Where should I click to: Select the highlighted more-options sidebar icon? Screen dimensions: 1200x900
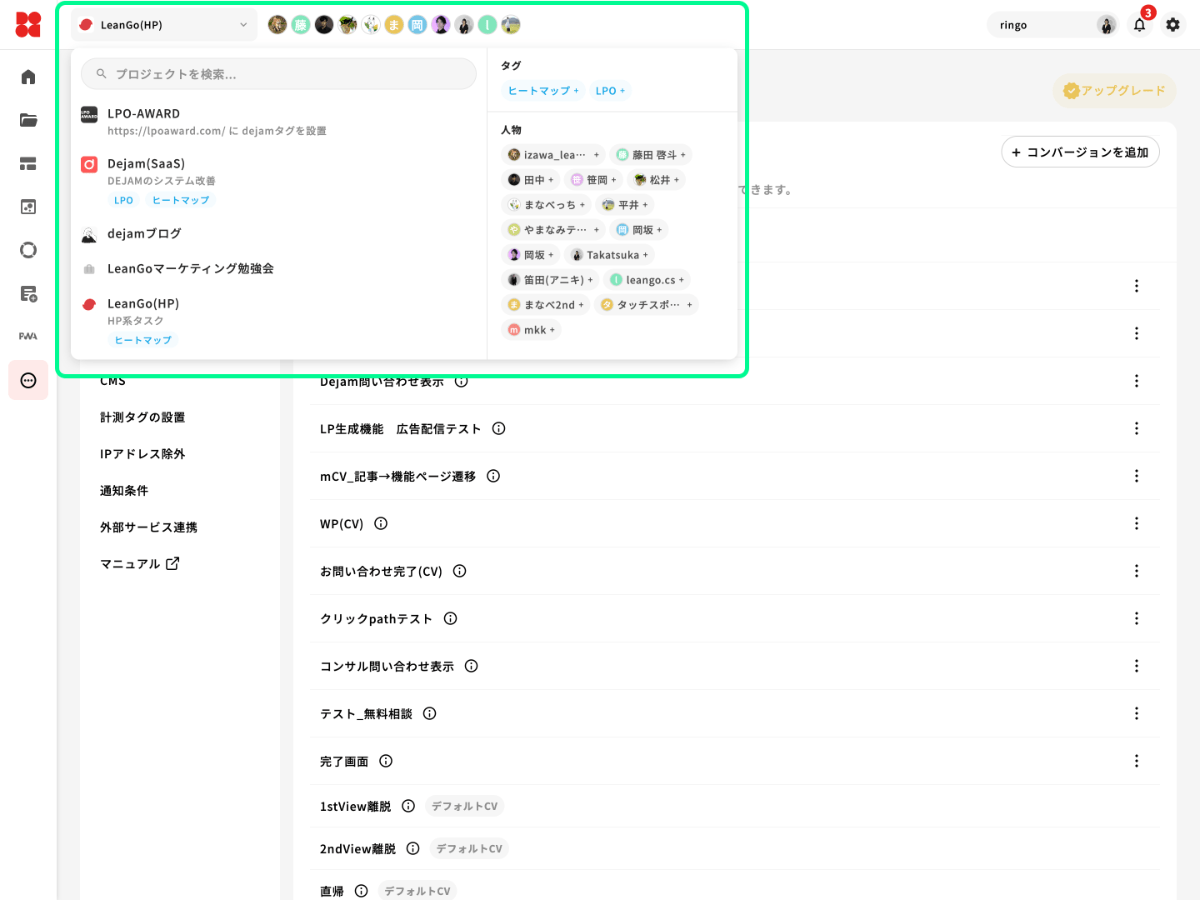(x=28, y=380)
